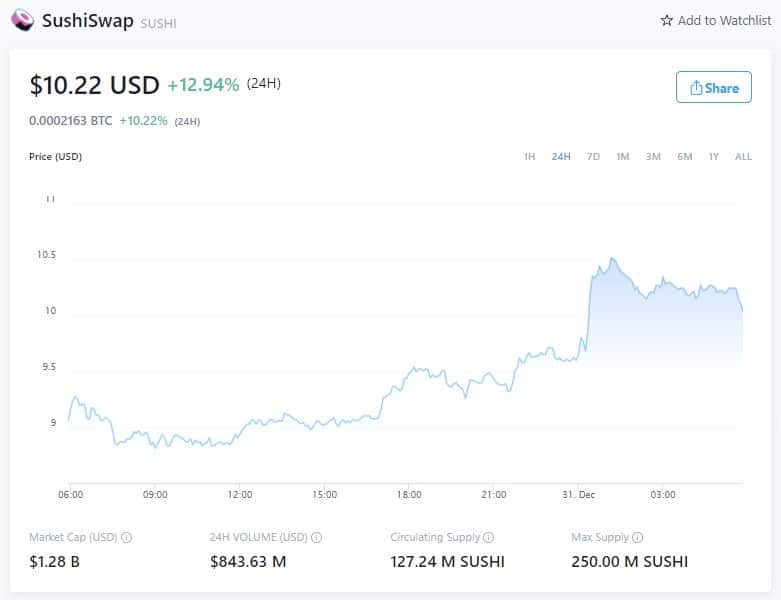Image resolution: width=781 pixels, height=600 pixels.
Task: Click the 18:00 time axis label
Action: [409, 494]
